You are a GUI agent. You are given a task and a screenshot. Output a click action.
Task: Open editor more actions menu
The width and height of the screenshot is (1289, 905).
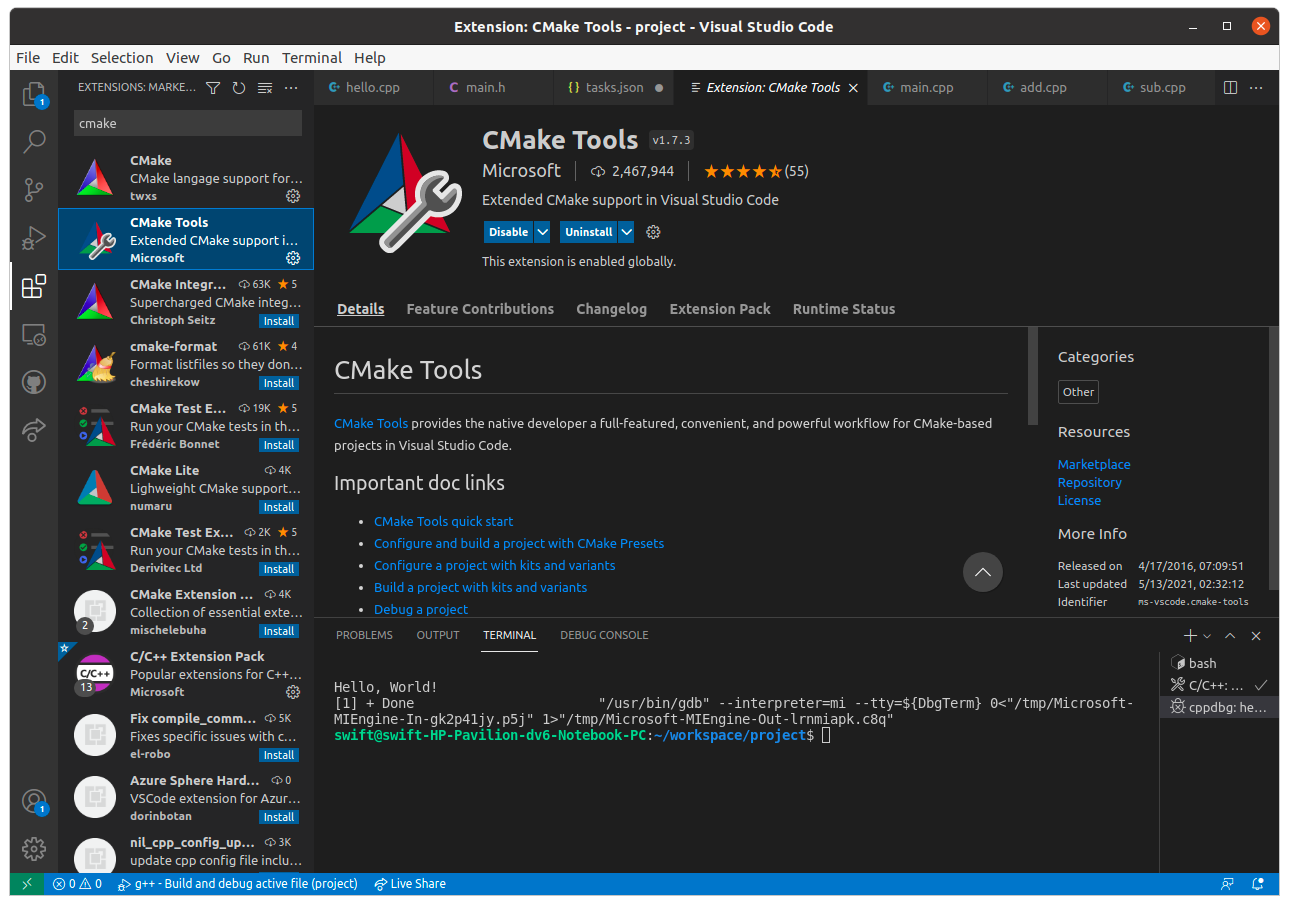pos(1257,88)
